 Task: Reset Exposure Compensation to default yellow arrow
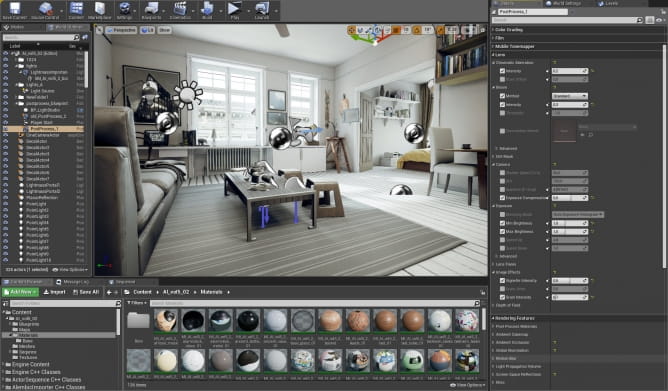593,198
